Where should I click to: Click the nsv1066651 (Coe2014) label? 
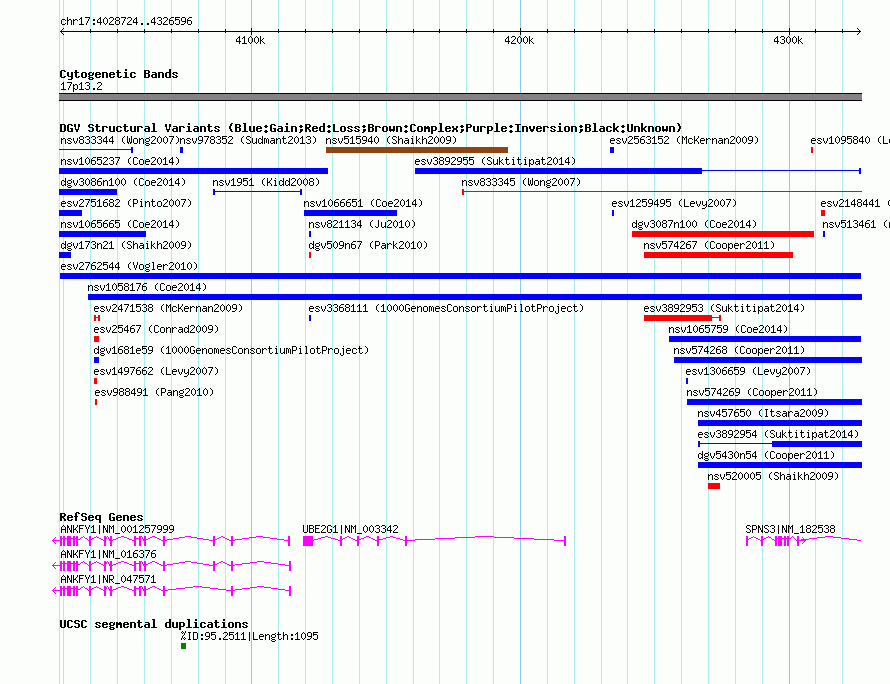[x=363, y=203]
